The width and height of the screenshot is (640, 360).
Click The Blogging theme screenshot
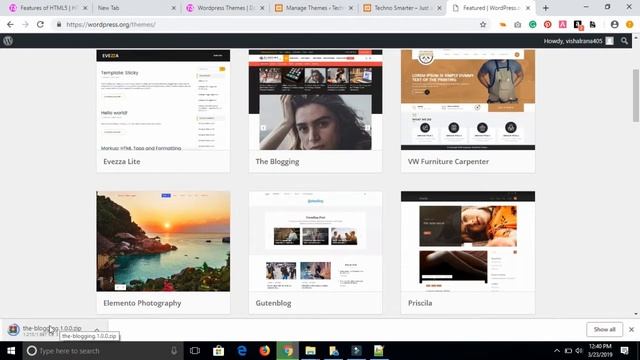click(x=316, y=100)
